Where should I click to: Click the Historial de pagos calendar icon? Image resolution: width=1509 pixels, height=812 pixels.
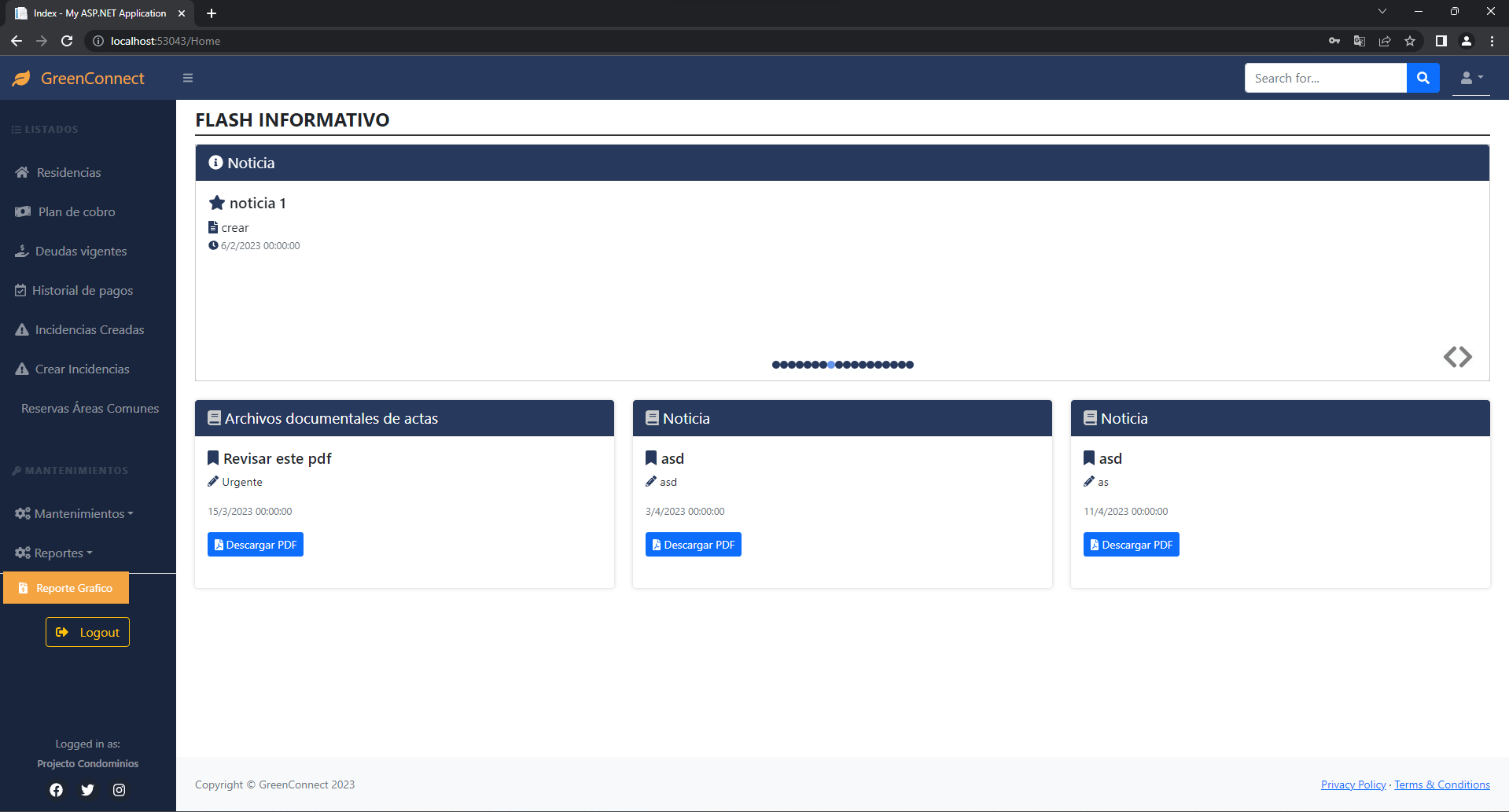pyautogui.click(x=20, y=290)
